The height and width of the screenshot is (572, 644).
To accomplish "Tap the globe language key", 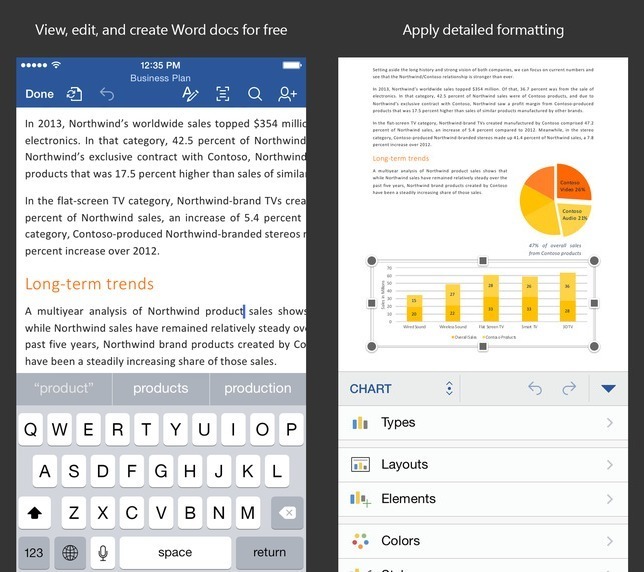I will point(70,553).
